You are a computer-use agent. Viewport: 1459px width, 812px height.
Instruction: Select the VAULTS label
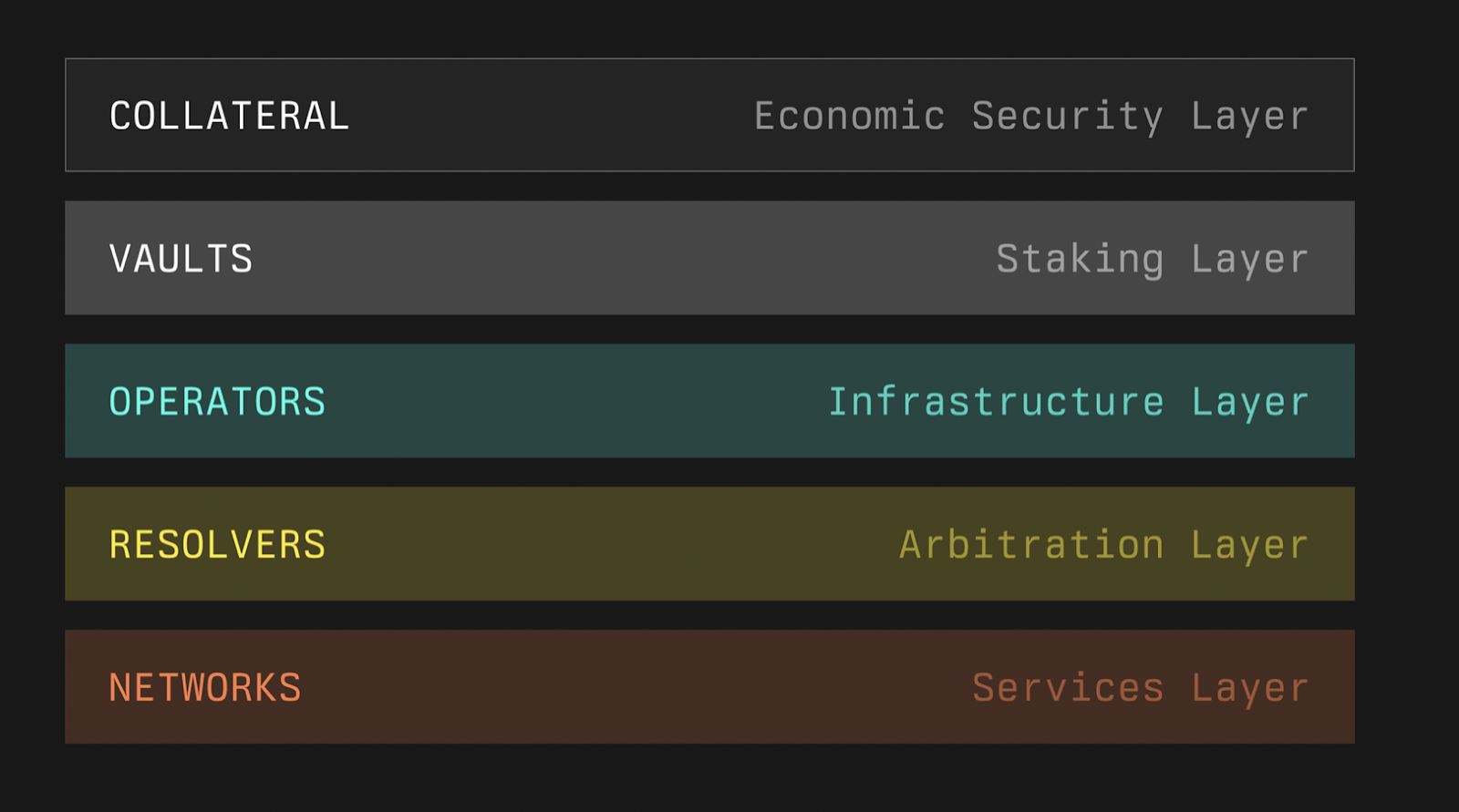(181, 259)
